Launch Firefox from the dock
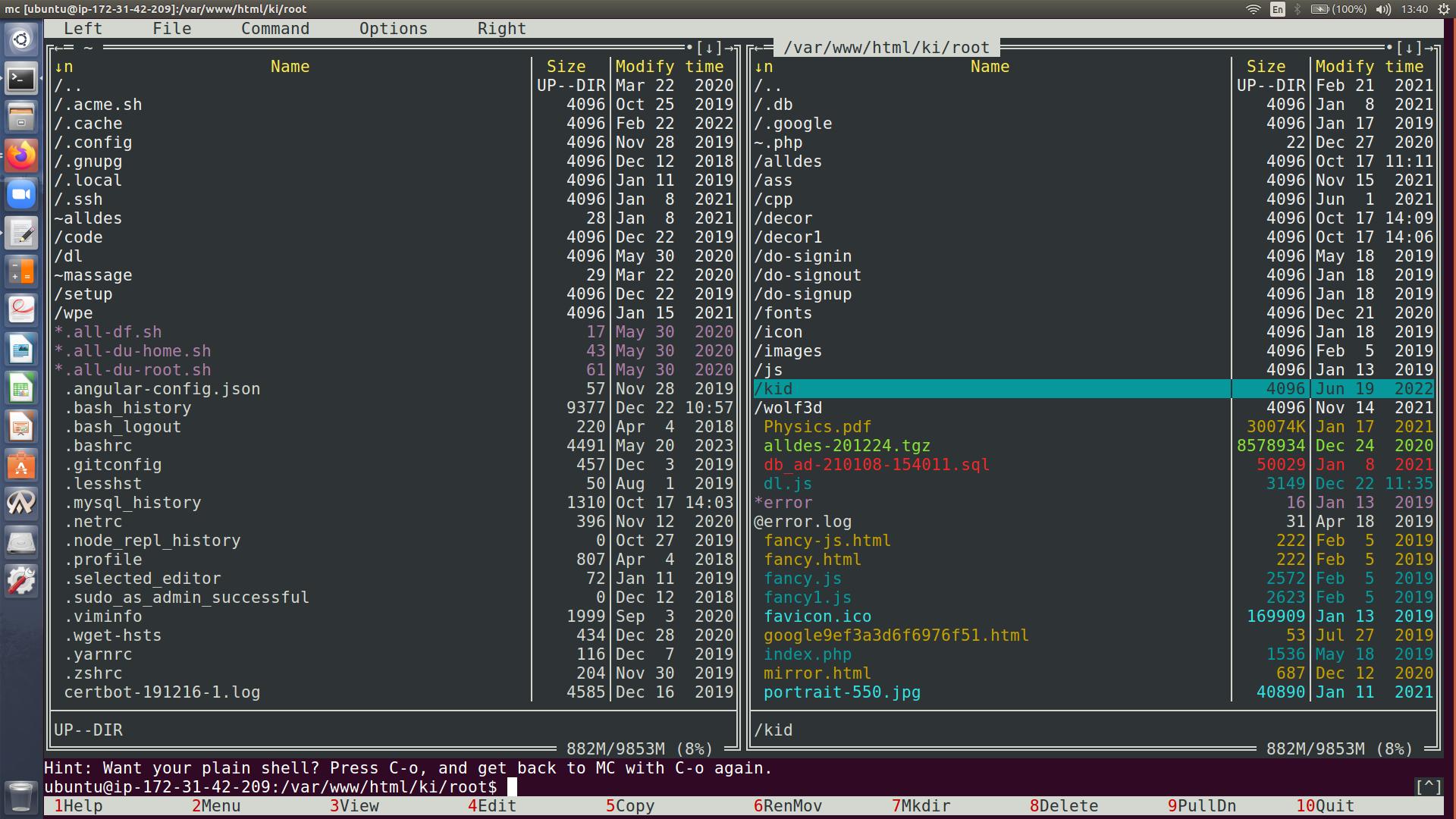1456x819 pixels. pyautogui.click(x=21, y=156)
